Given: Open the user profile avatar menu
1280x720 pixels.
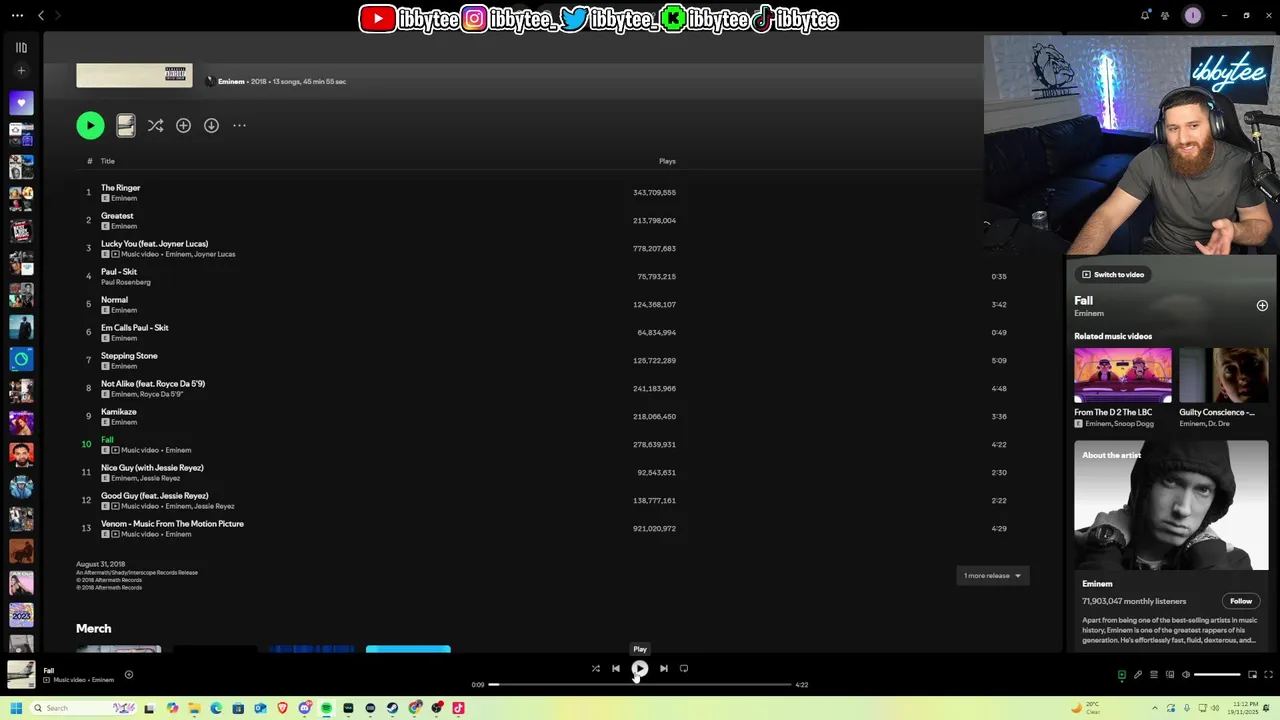Looking at the screenshot, I should (1192, 15).
